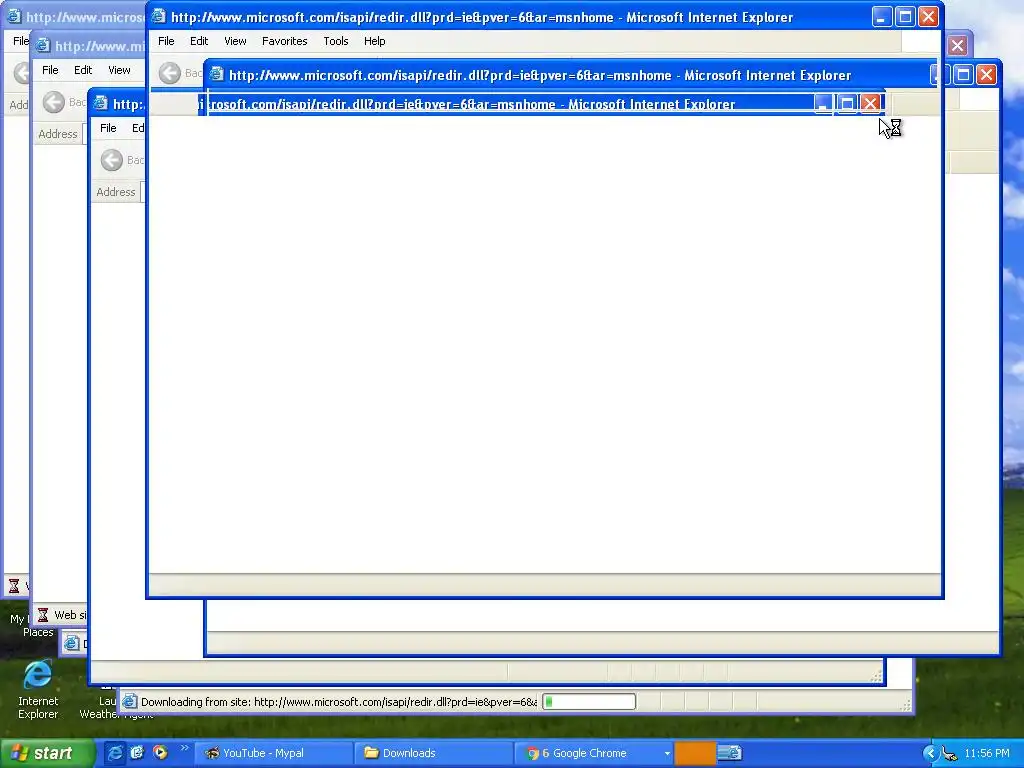Click the 11:56 PM taskbar clock
The image size is (1024, 768).
[987, 753]
